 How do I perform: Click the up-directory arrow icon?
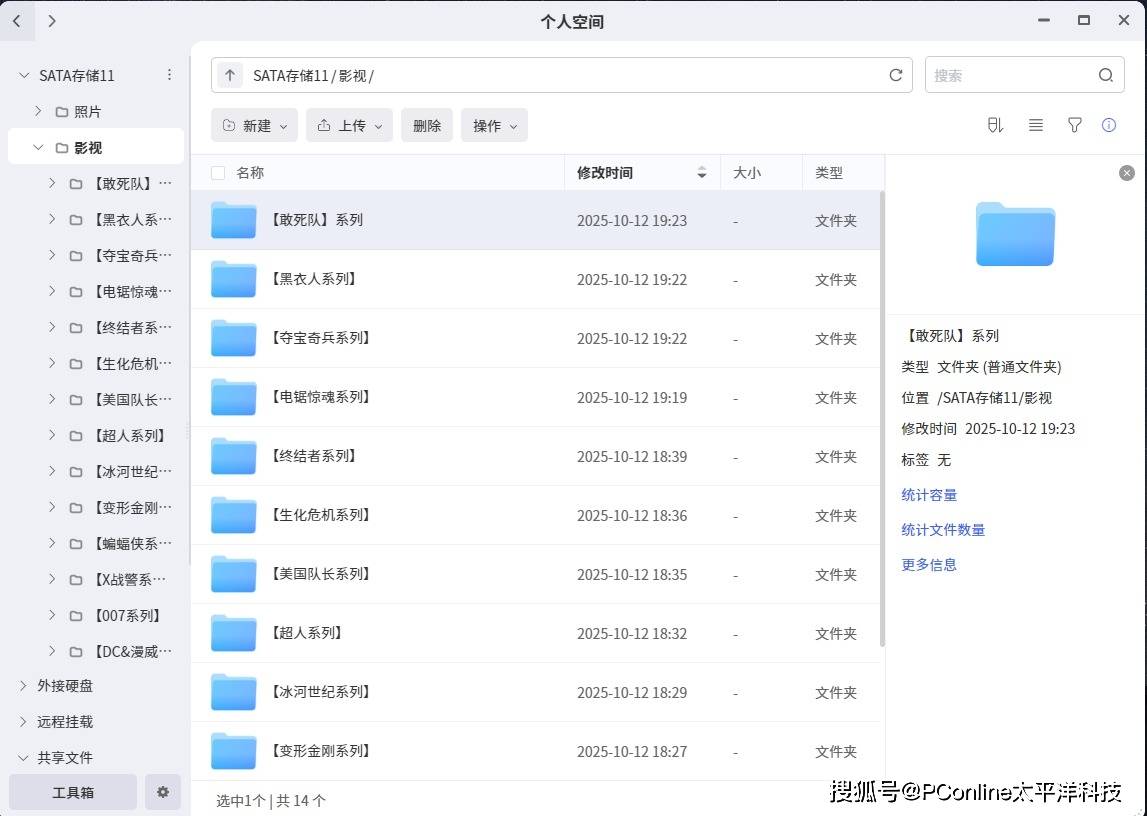pos(230,75)
